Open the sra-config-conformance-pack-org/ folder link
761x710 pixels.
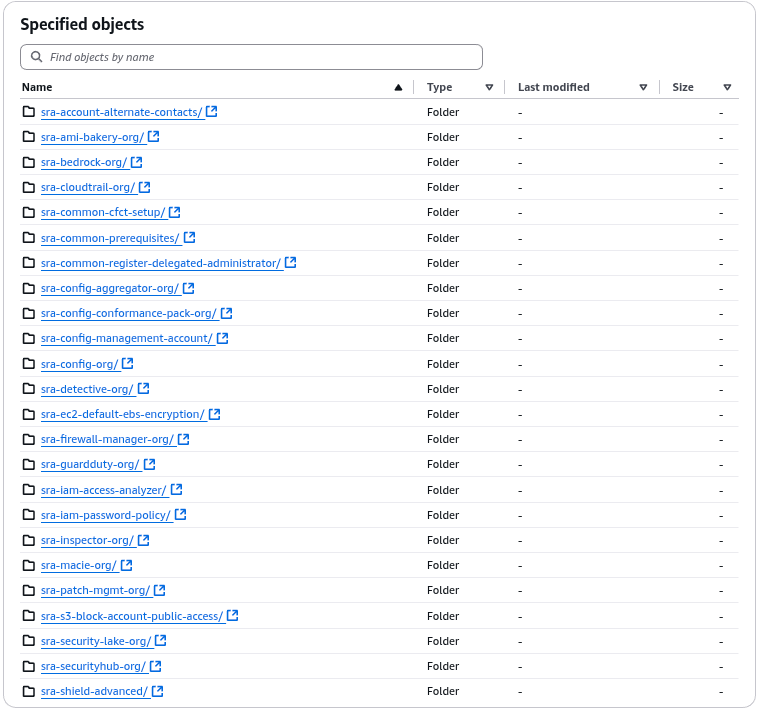(129, 314)
